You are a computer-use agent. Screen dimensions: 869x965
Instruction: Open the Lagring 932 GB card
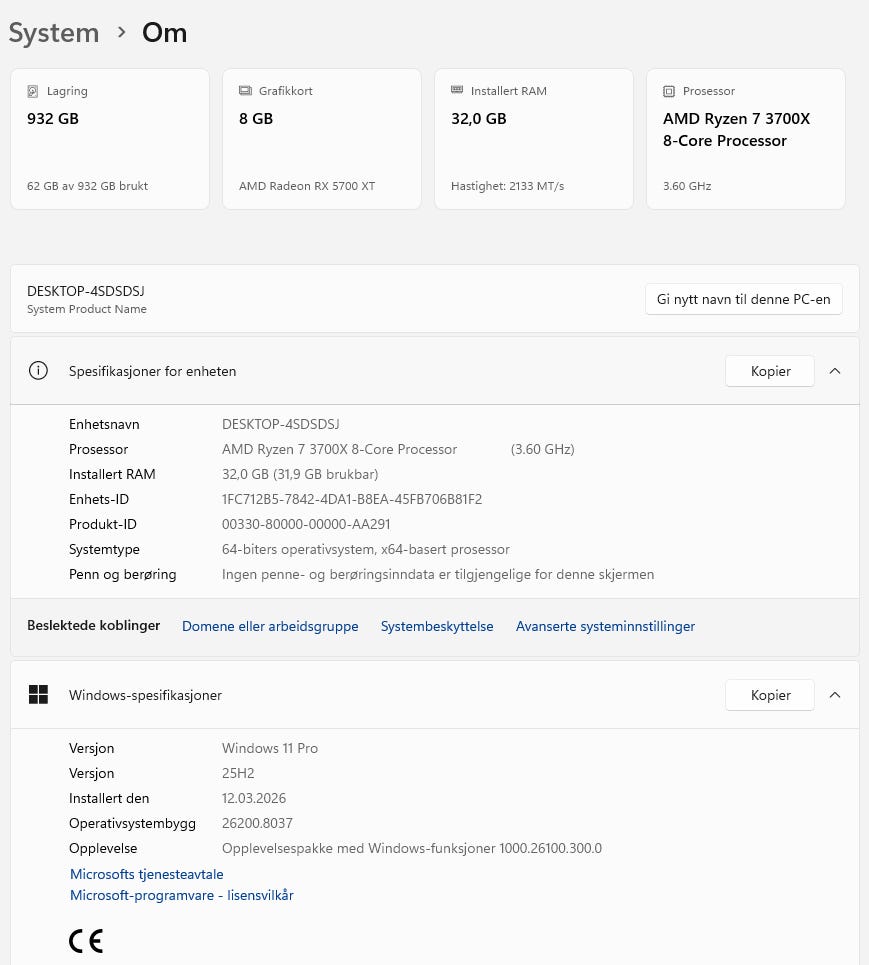click(x=110, y=139)
